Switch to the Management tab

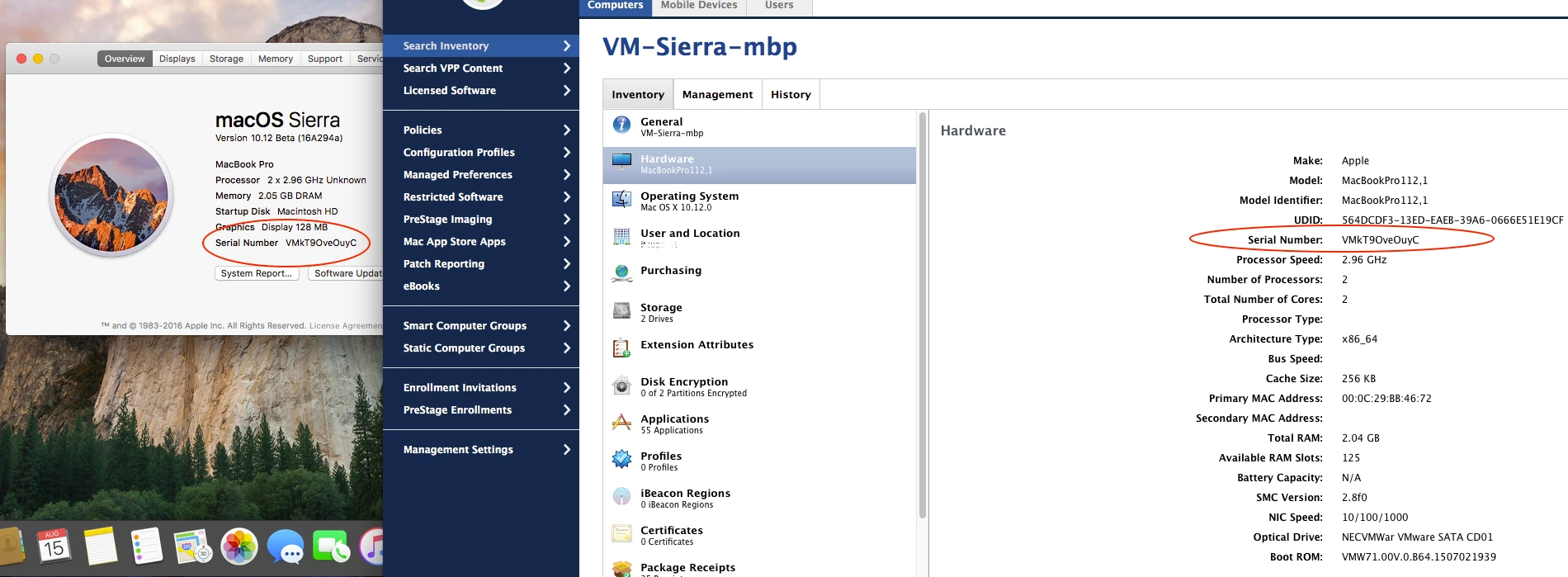coord(717,94)
